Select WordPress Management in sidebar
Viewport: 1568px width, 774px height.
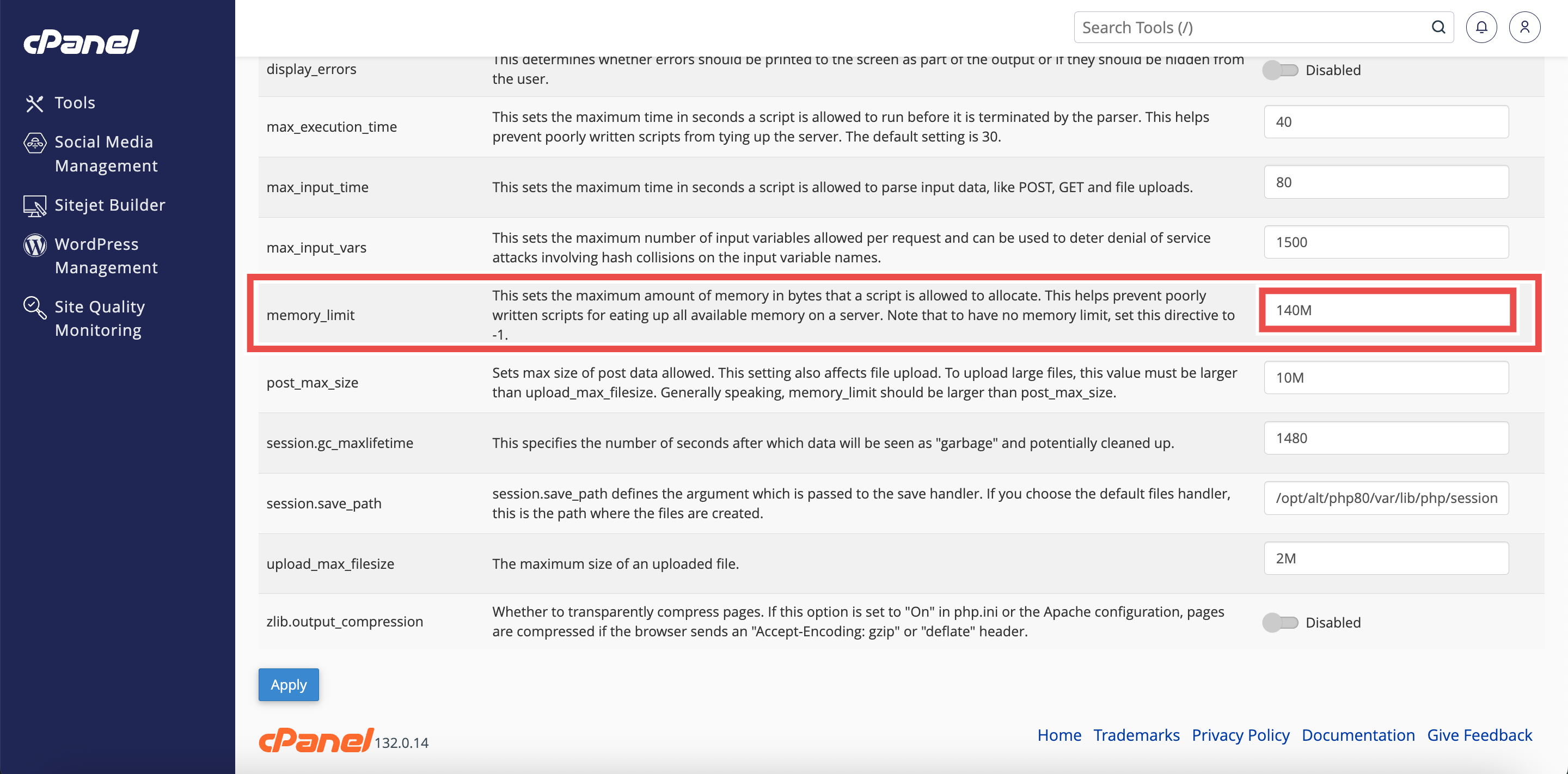106,256
